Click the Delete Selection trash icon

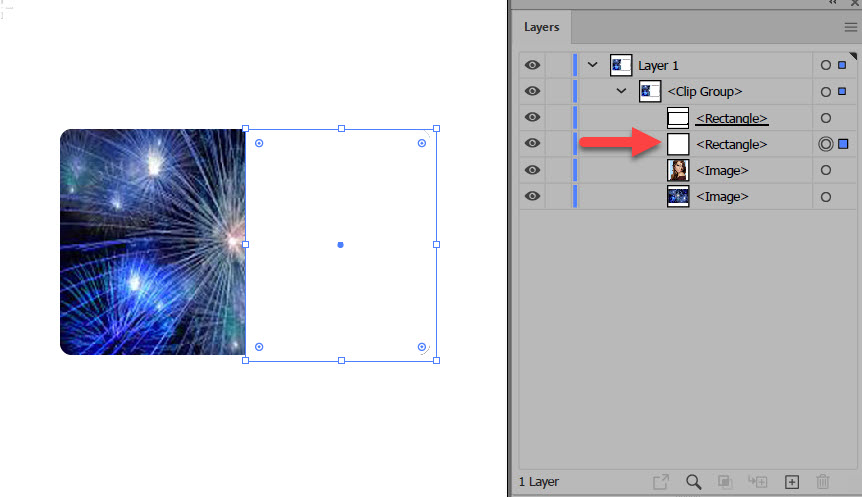pos(822,482)
